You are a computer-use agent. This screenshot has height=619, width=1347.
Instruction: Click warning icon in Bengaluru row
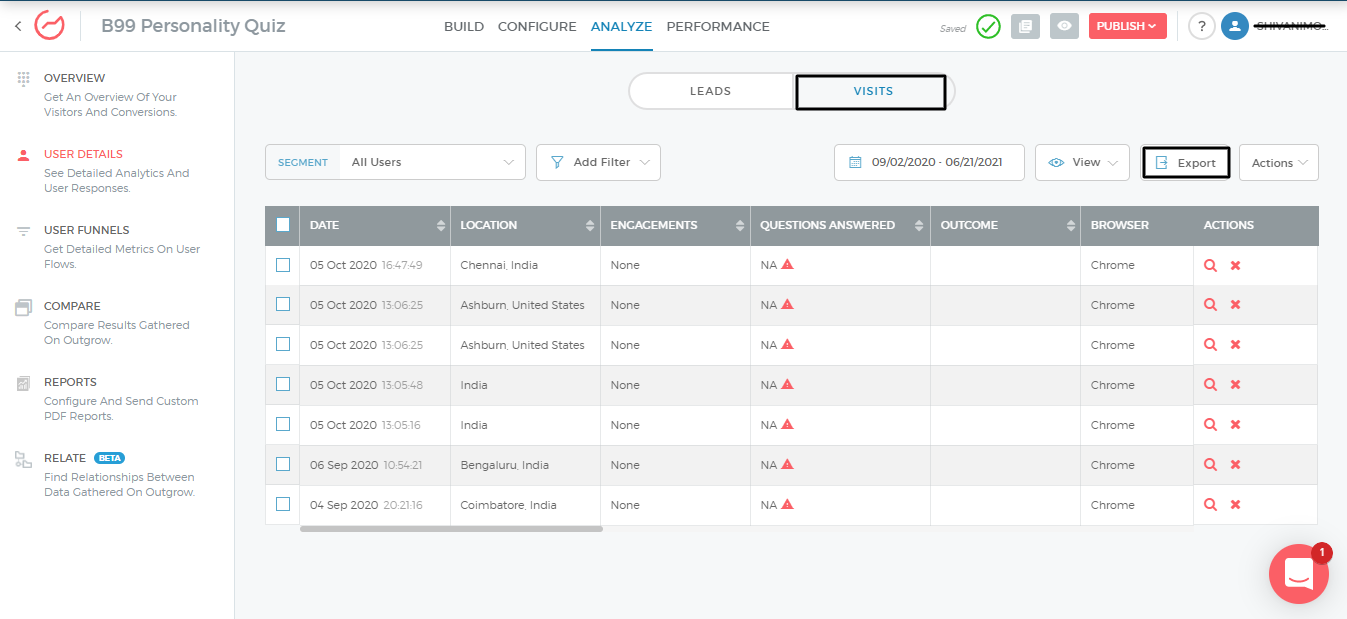pyautogui.click(x=787, y=465)
